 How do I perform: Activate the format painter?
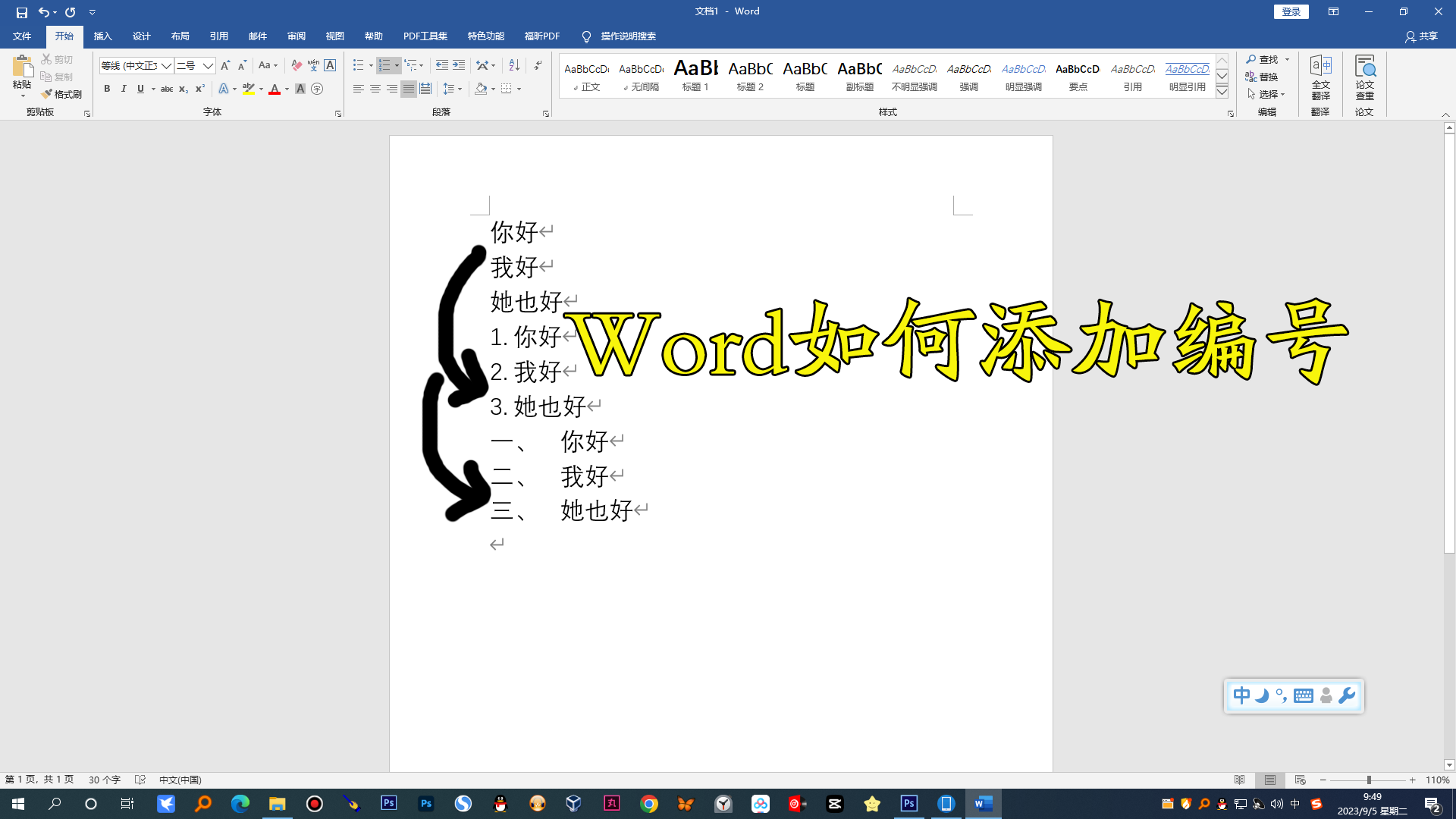tap(62, 94)
